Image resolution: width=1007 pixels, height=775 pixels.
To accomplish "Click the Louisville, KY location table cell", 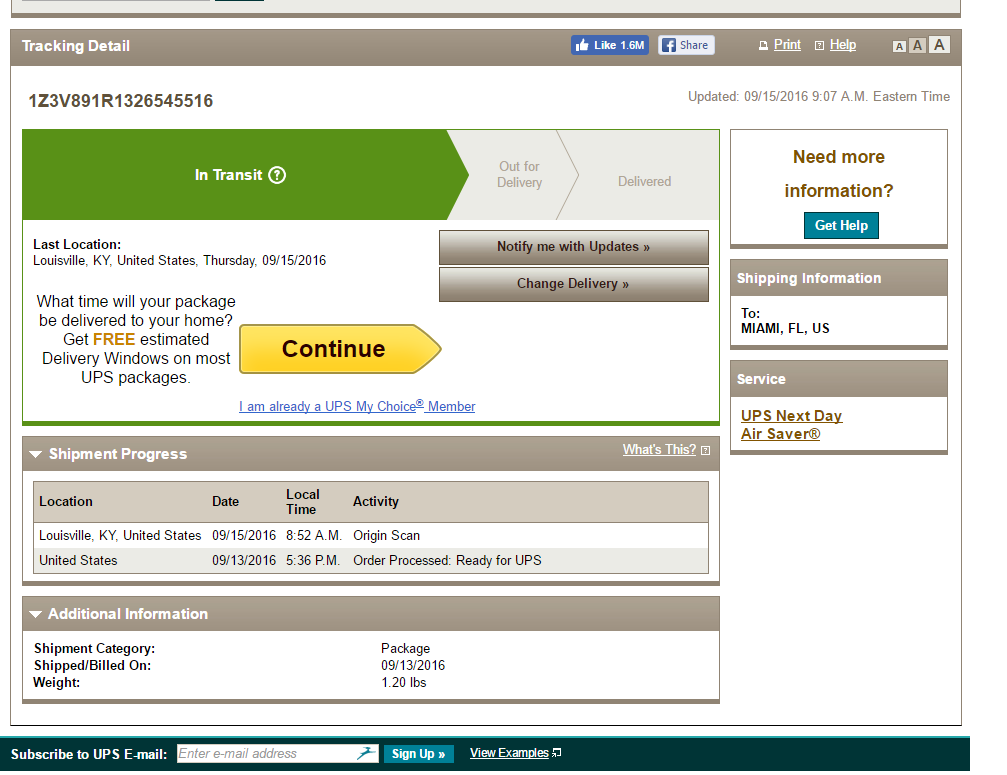I will coord(120,536).
